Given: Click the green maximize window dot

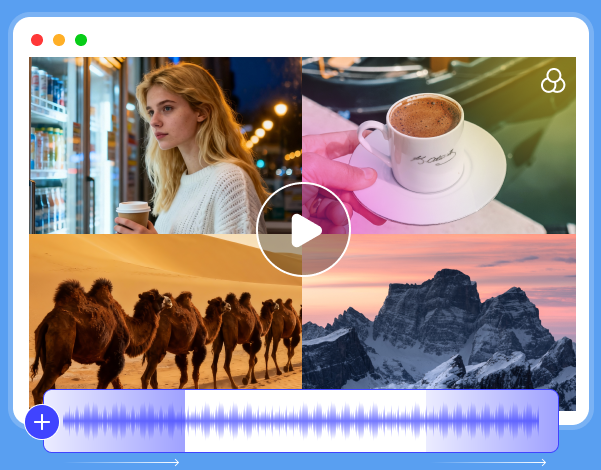Looking at the screenshot, I should (x=81, y=40).
